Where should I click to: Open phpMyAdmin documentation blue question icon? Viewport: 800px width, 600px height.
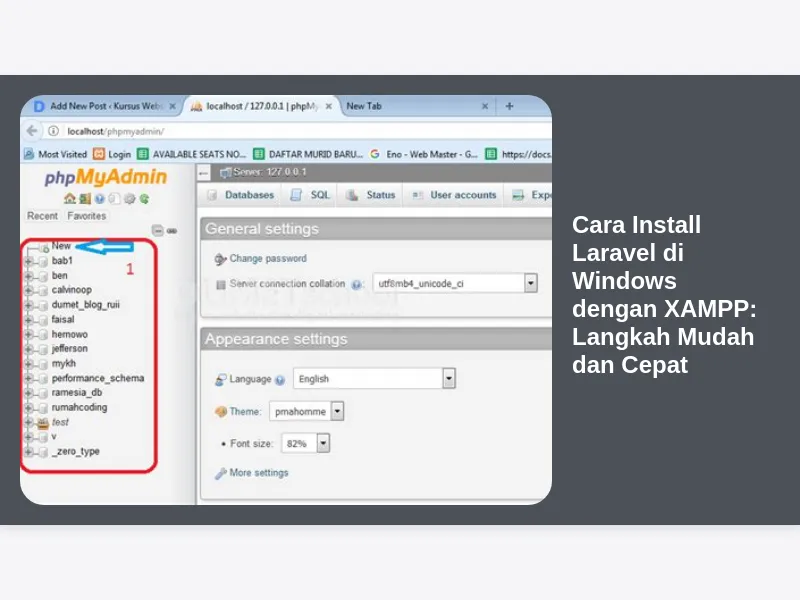coord(99,198)
